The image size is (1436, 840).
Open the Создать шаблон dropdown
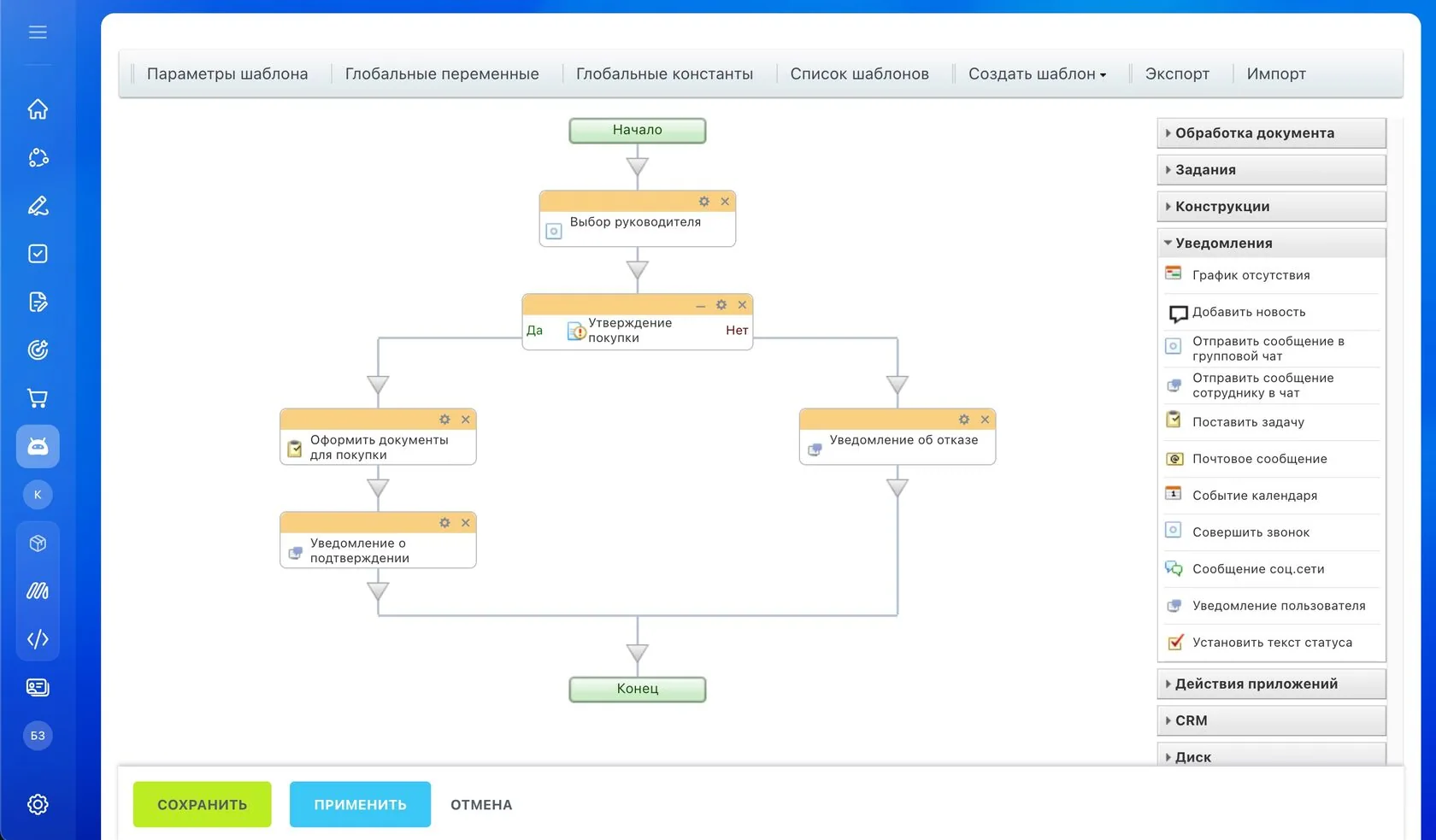point(1037,74)
